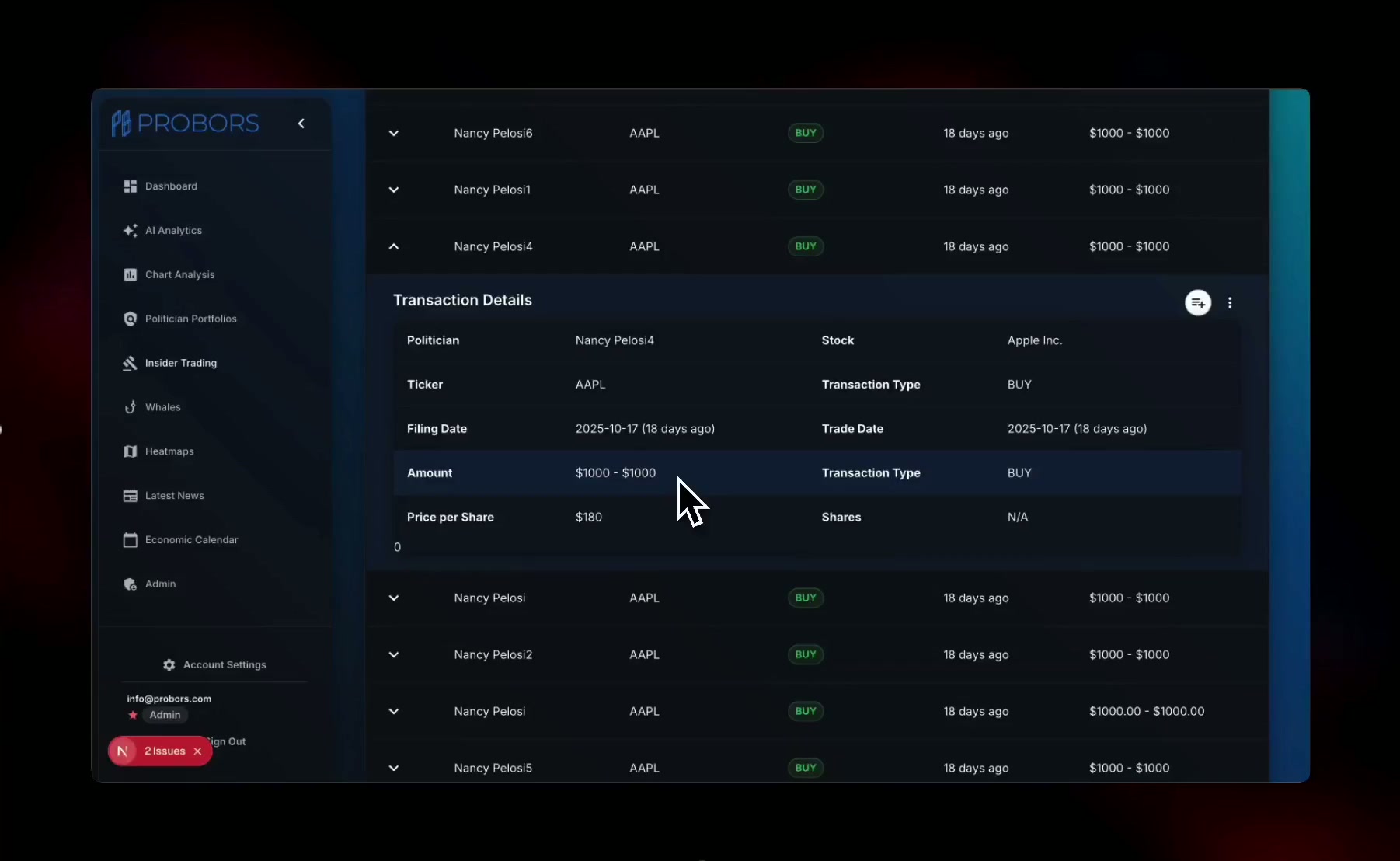Click the Heatmaps map icon
The height and width of the screenshot is (861, 1400).
point(130,452)
